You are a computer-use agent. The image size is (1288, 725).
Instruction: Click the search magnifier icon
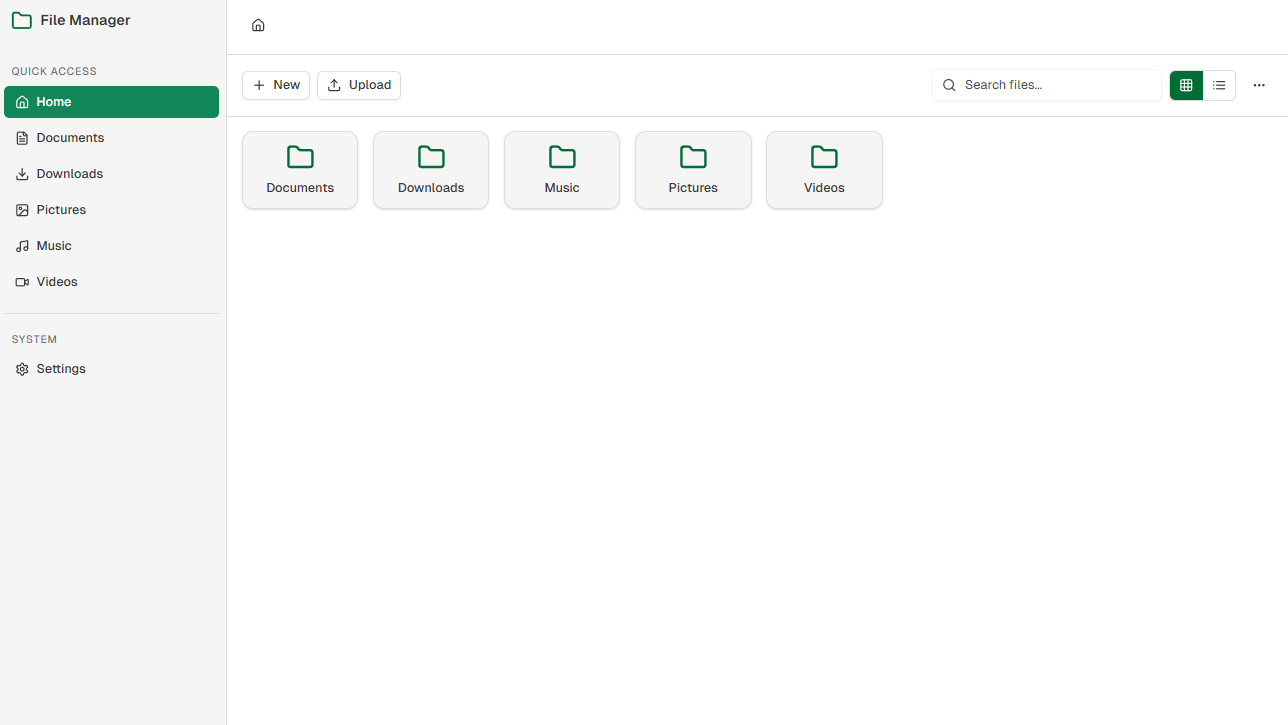tap(950, 85)
